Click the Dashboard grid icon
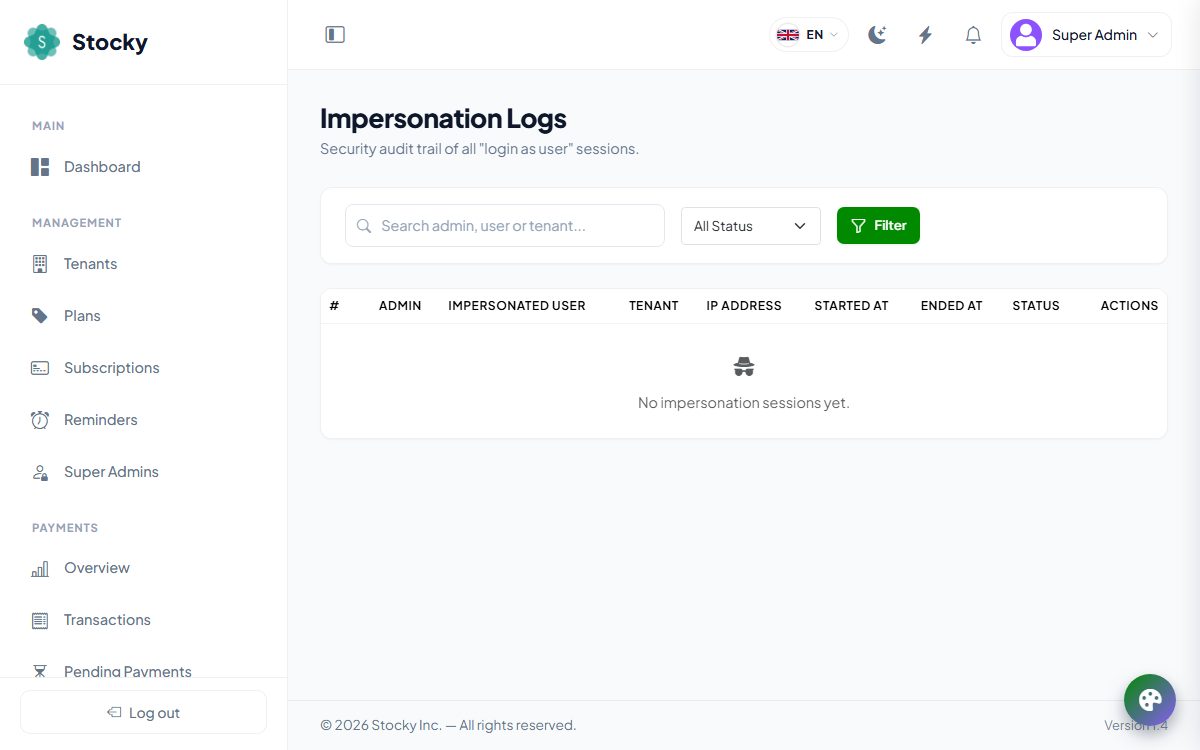The image size is (1200, 750). pyautogui.click(x=40, y=167)
